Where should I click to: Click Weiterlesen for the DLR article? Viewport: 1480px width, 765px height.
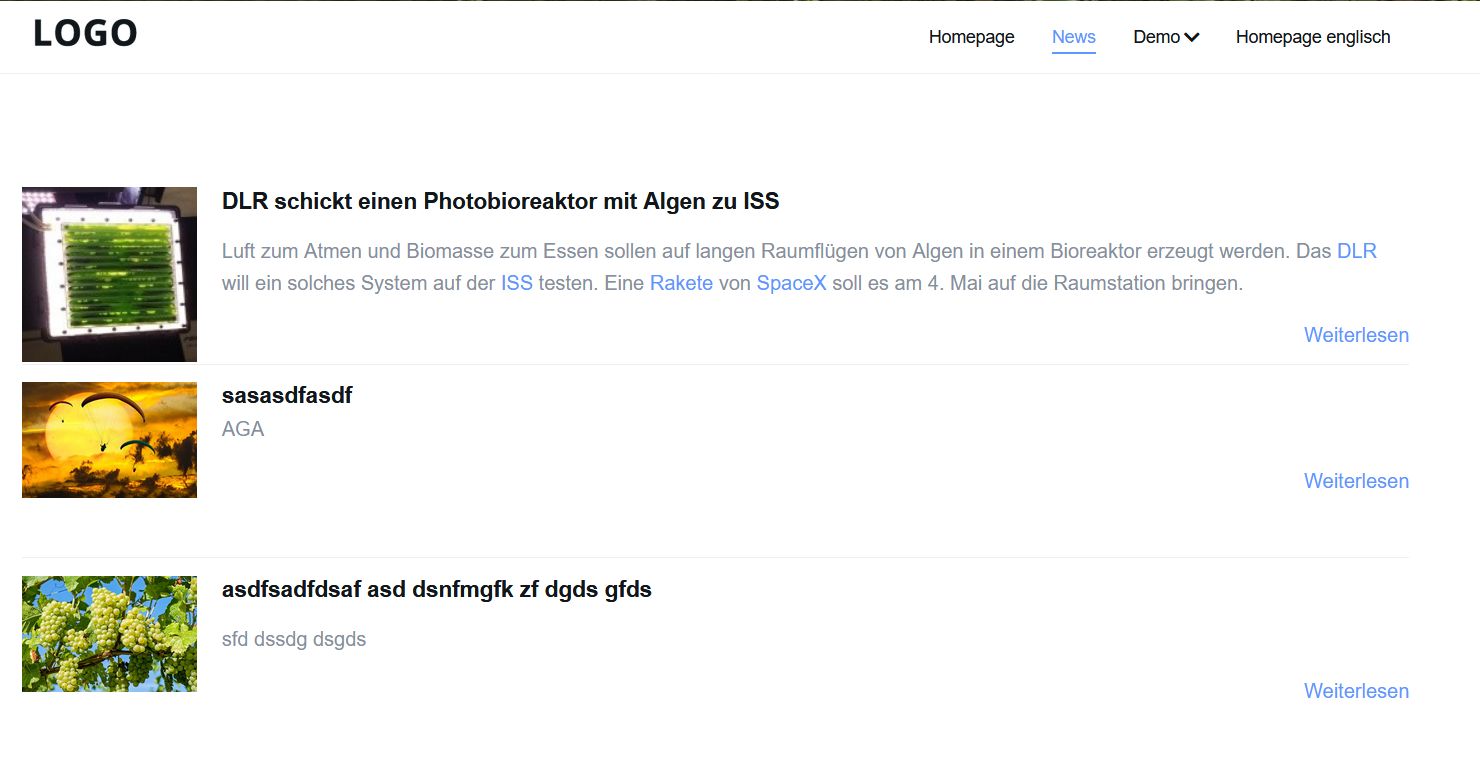tap(1356, 335)
